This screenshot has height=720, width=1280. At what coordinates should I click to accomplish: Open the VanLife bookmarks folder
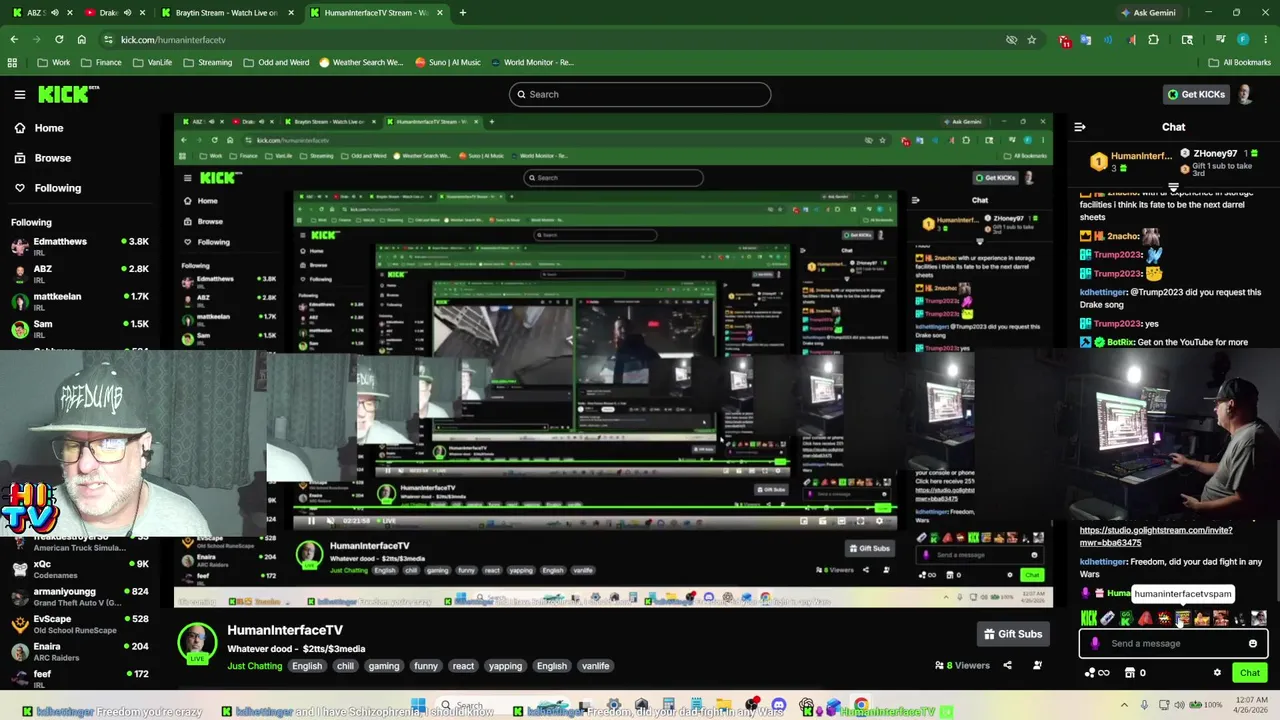[x=152, y=62]
